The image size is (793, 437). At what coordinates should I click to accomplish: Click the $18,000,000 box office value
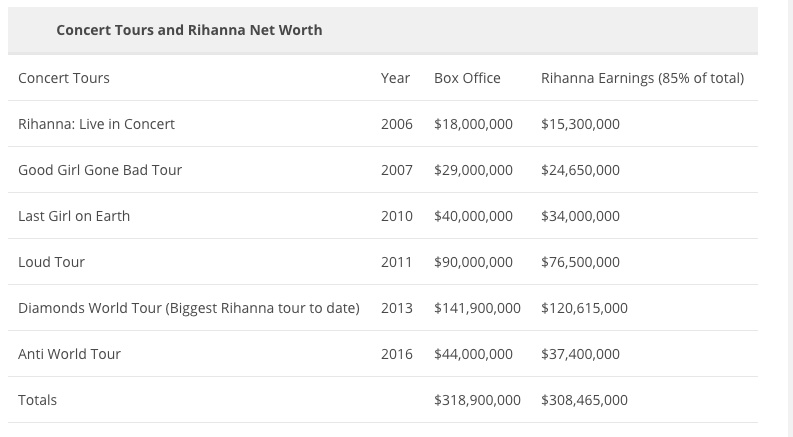pyautogui.click(x=473, y=124)
